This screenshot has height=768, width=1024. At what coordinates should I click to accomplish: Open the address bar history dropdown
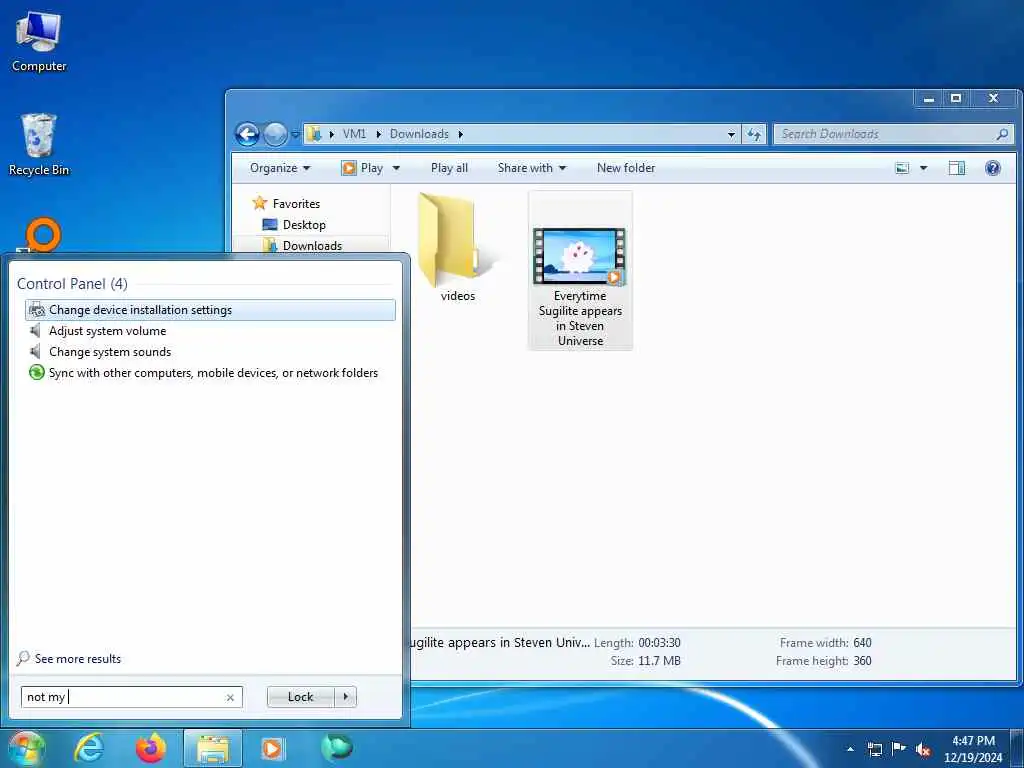click(731, 135)
